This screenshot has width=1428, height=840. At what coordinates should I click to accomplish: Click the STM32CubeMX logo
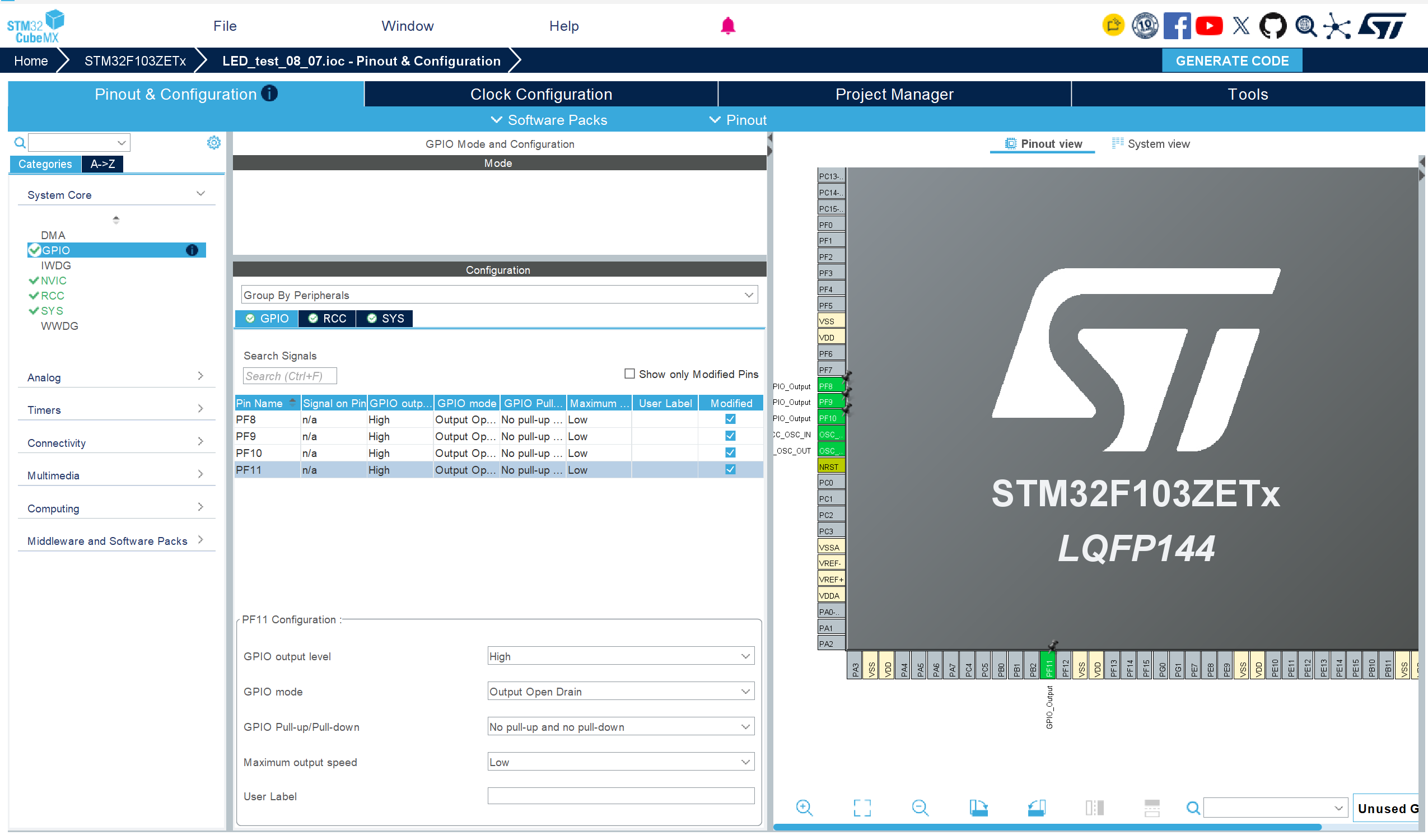pos(35,26)
